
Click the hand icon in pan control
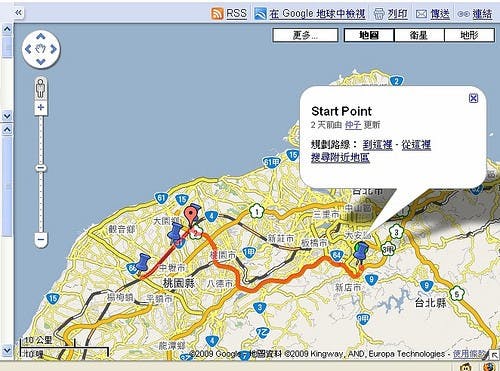click(x=41, y=49)
